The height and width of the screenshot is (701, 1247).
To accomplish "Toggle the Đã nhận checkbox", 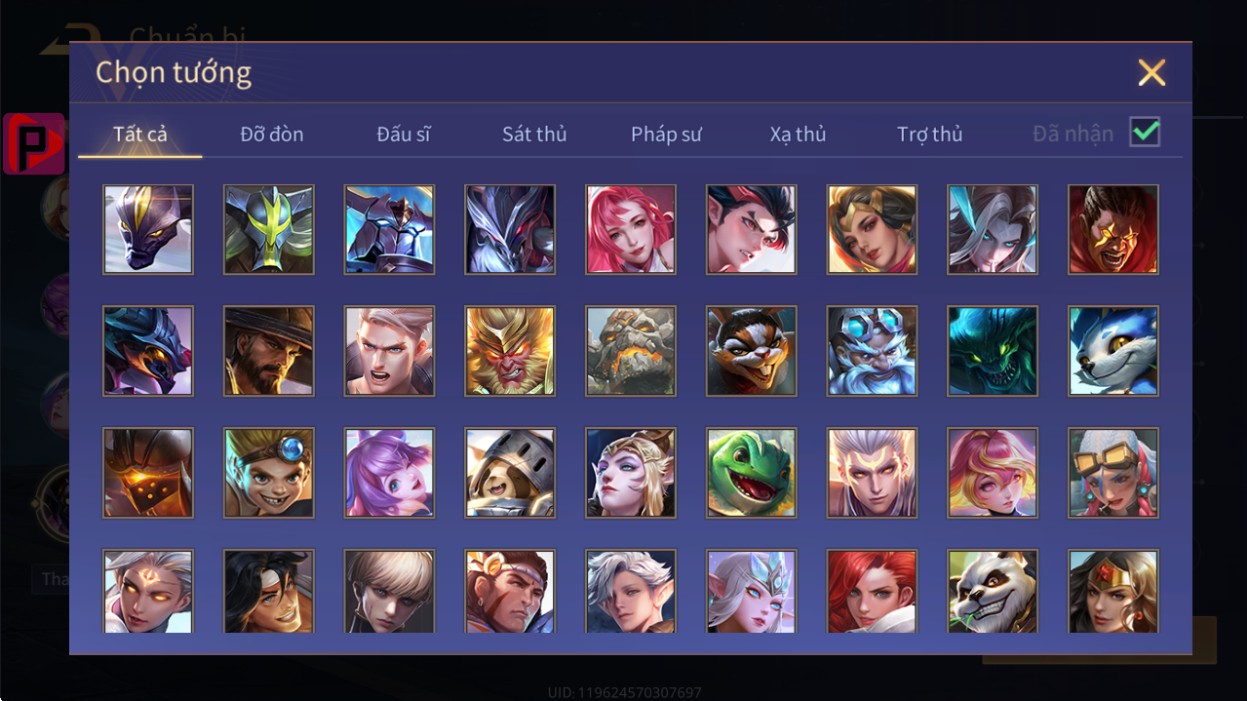I will click(1145, 132).
